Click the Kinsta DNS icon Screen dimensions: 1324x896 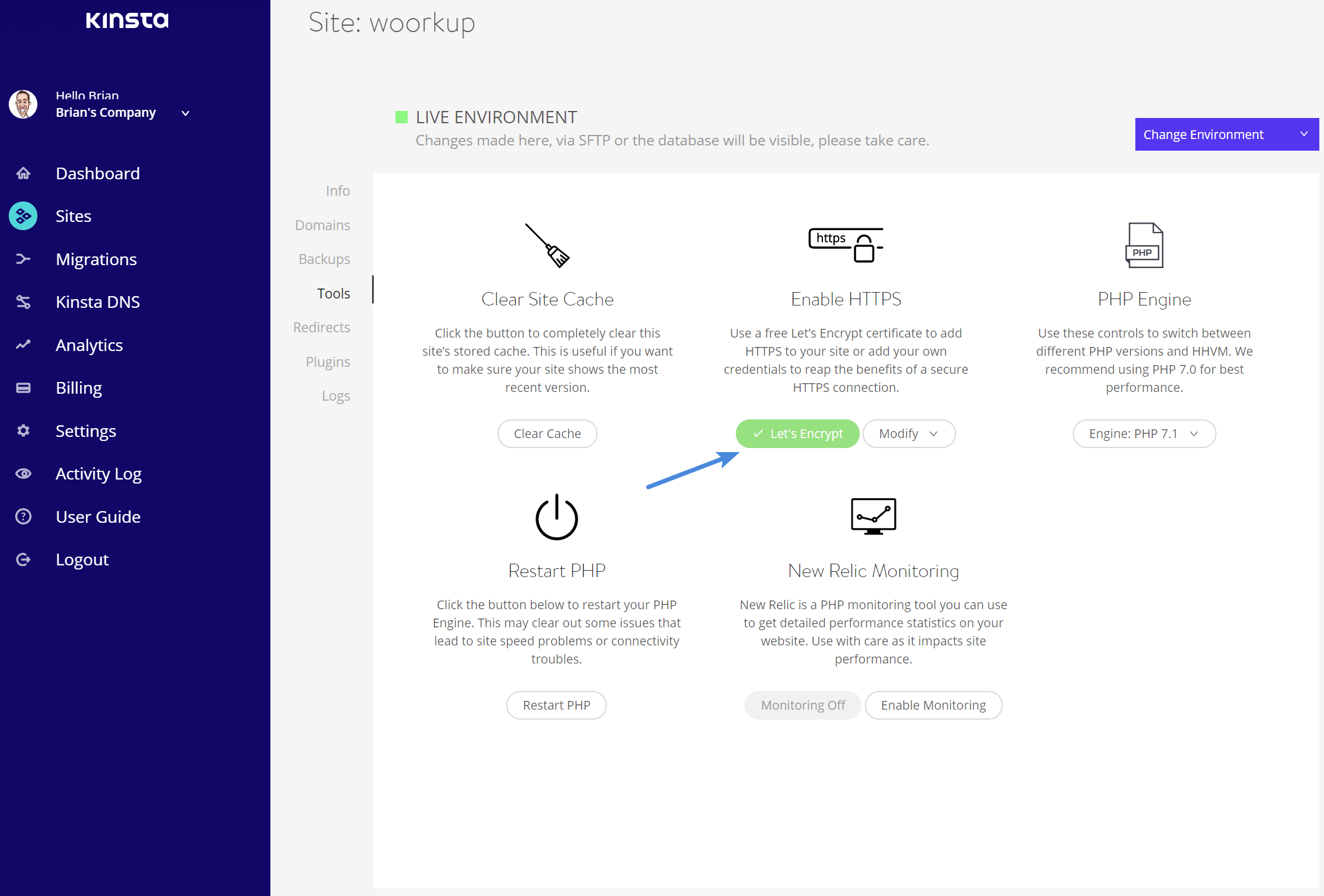pyautogui.click(x=23, y=302)
